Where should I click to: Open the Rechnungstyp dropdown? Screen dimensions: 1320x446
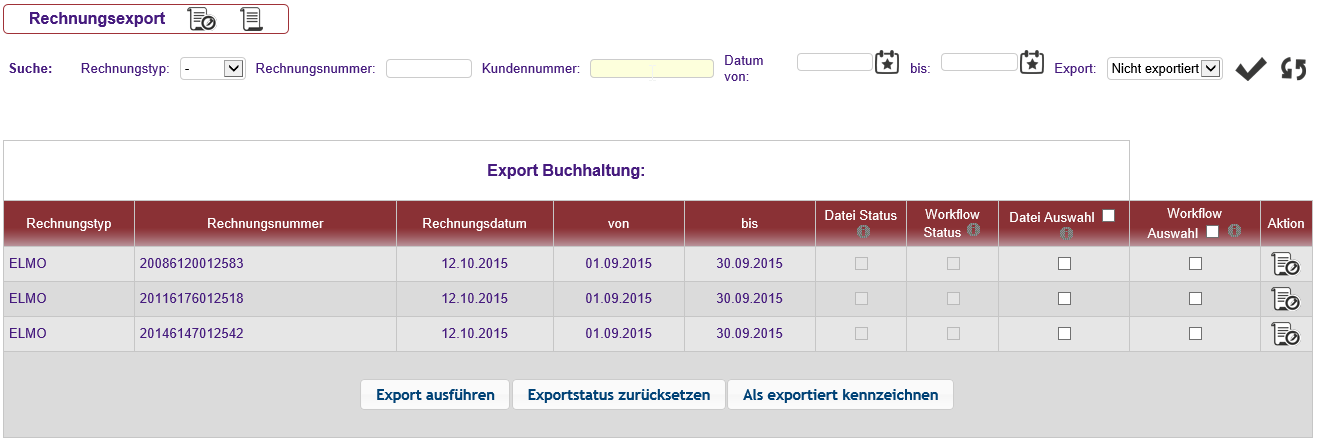[x=212, y=69]
